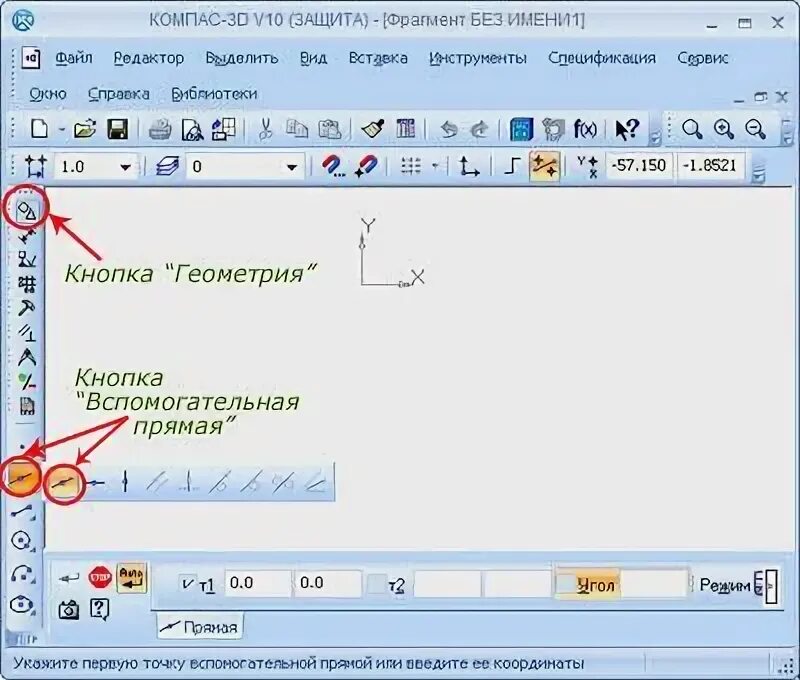
Task: Open Print preview icon
Action: point(192,130)
